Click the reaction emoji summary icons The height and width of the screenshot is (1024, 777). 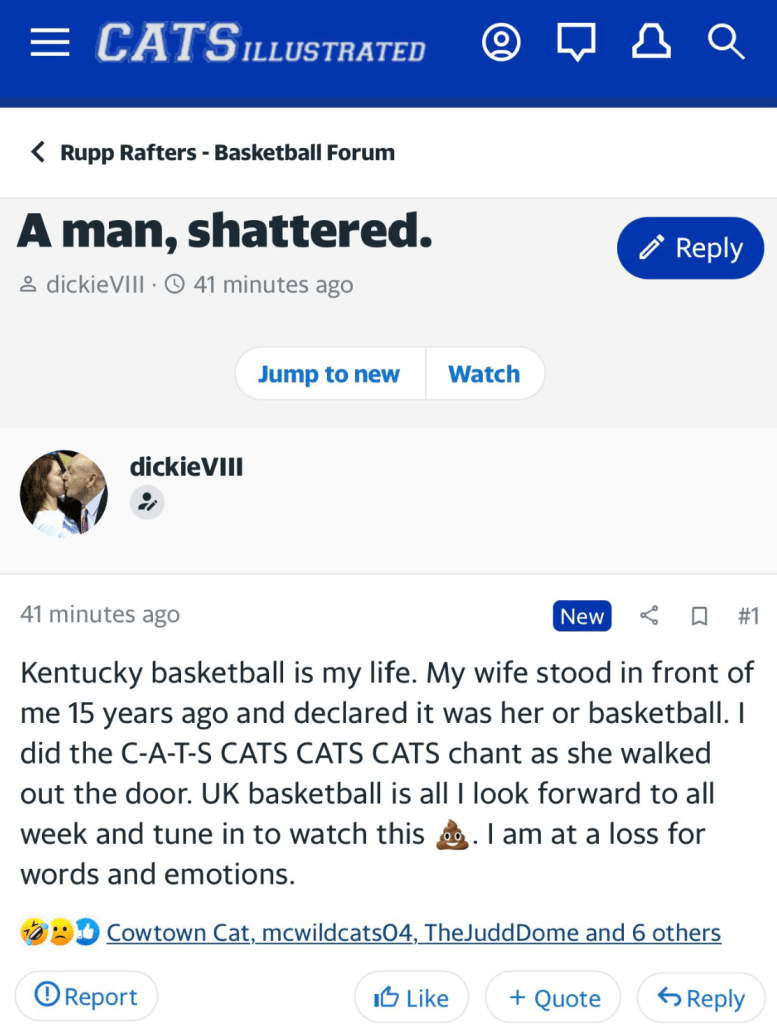click(60, 933)
